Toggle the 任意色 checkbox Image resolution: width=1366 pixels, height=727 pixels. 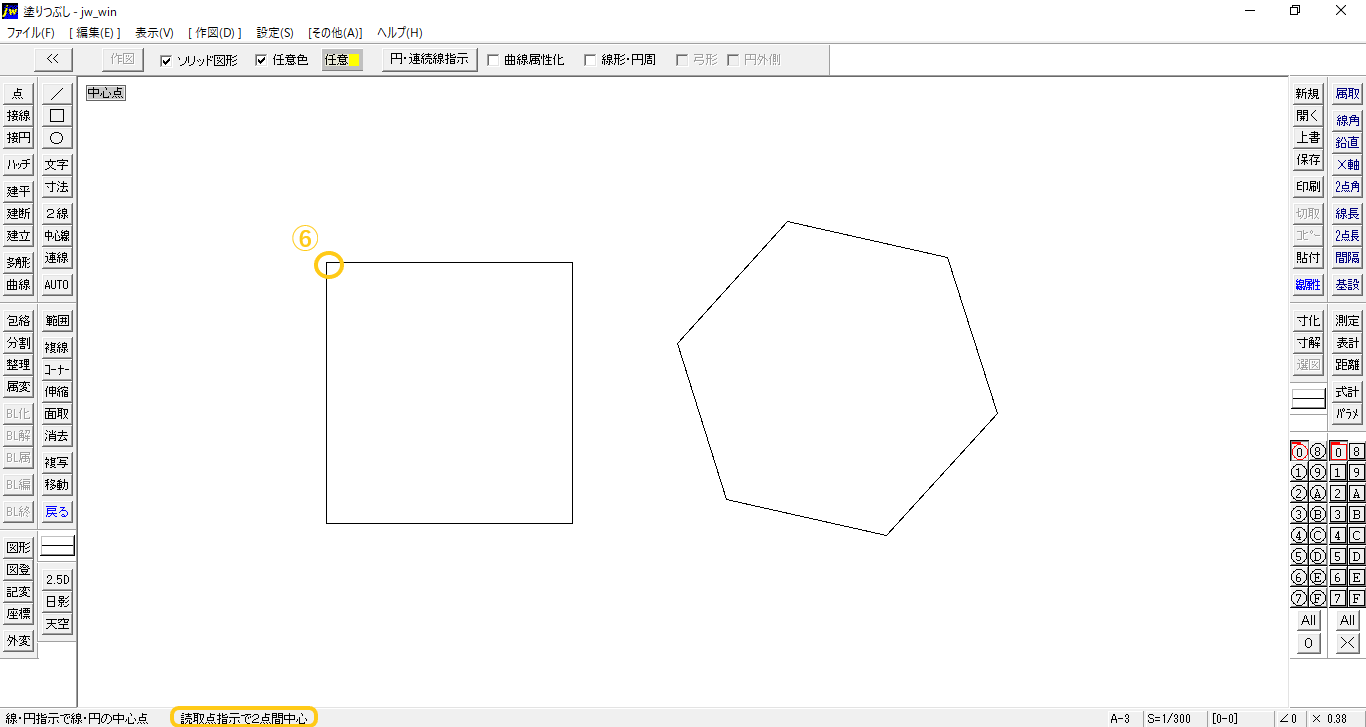[x=262, y=60]
